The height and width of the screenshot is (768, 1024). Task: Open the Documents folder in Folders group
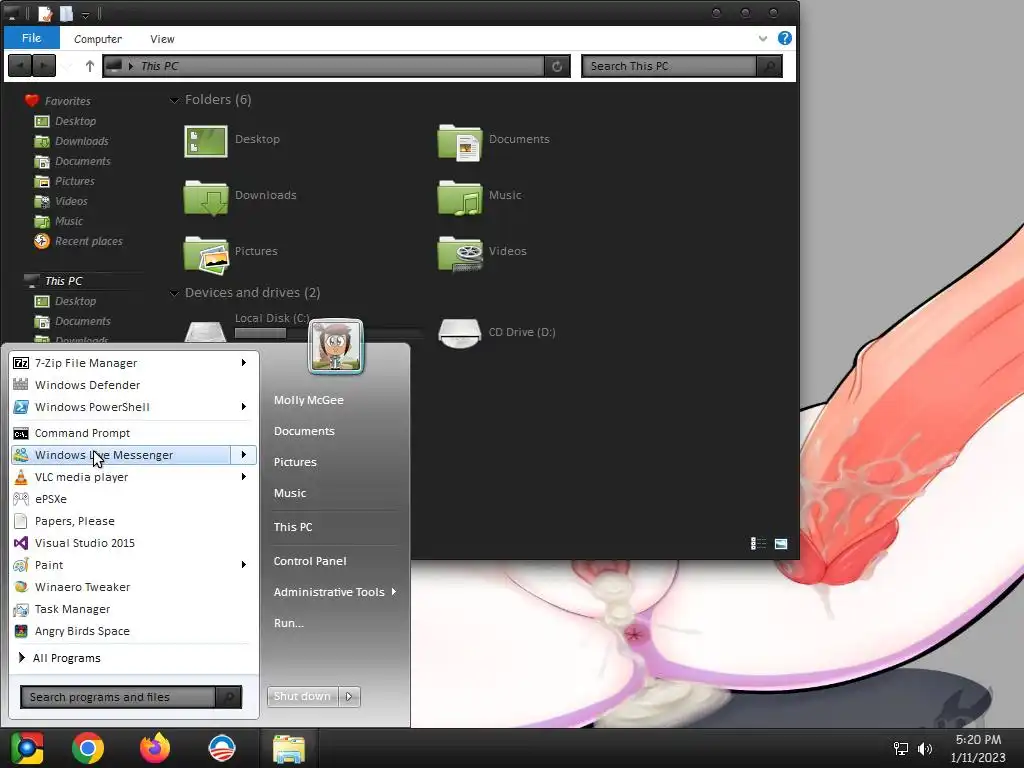tap(494, 141)
